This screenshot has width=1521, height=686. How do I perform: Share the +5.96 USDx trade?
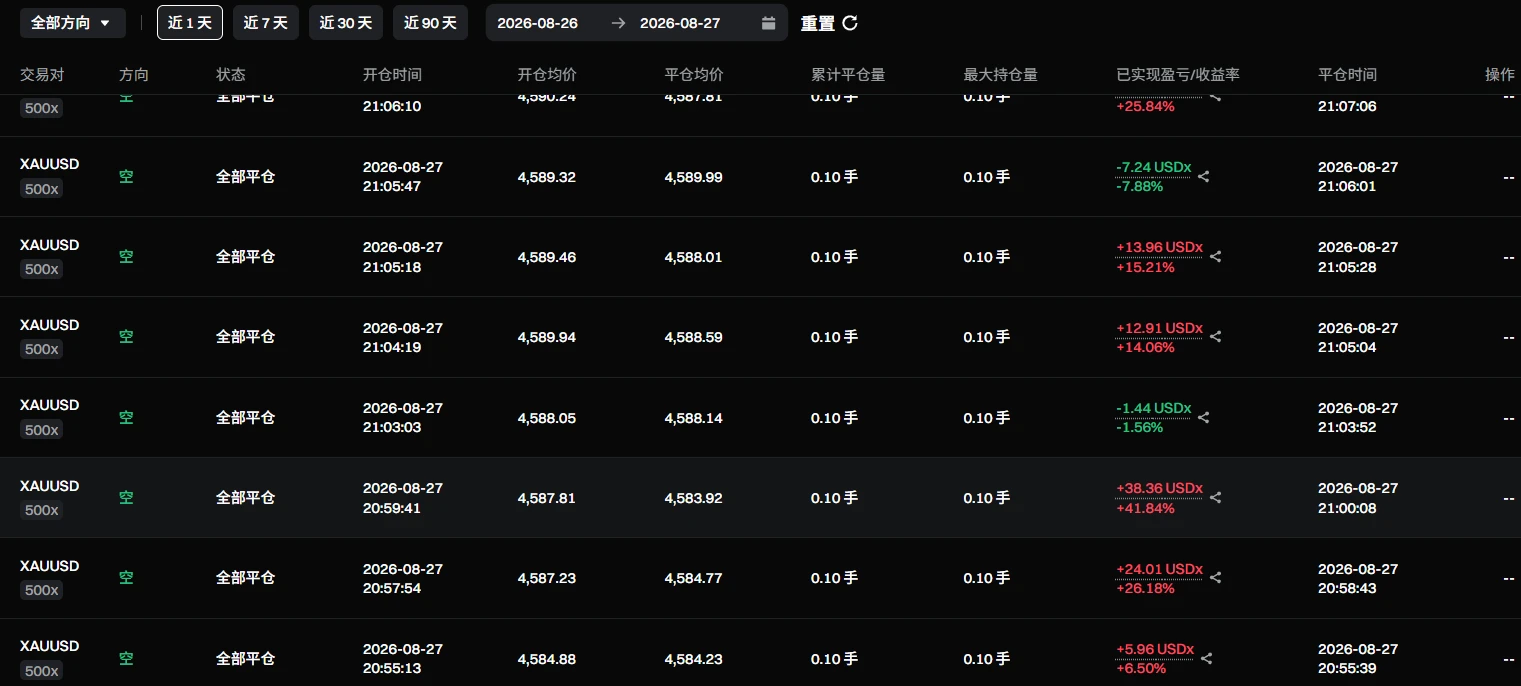point(1207,659)
